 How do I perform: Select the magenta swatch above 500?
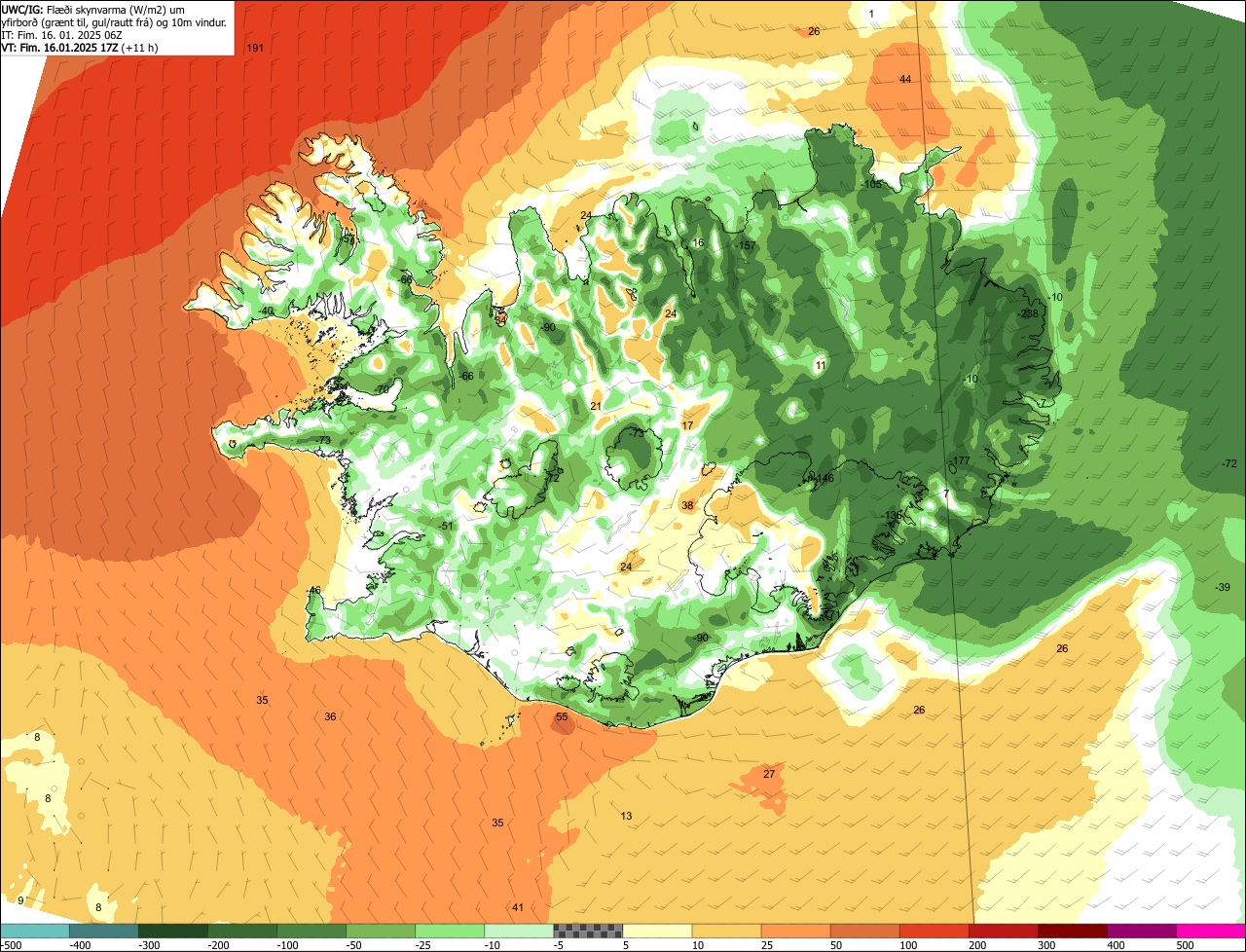(1211, 931)
